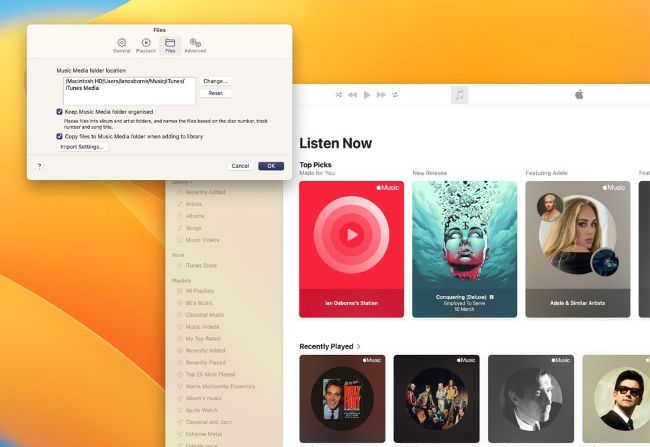Viewport: 650px width, 447px height.
Task: Toggle repeat mode
Action: tap(395, 95)
